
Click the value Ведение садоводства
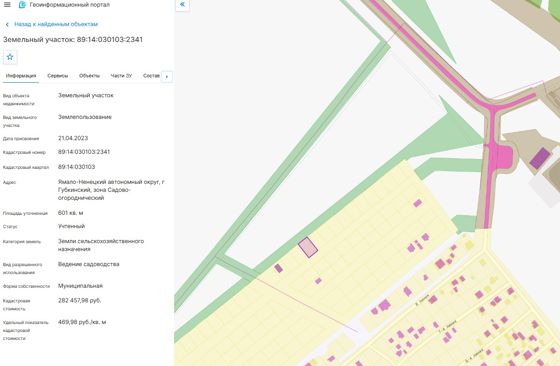pyautogui.click(x=89, y=264)
